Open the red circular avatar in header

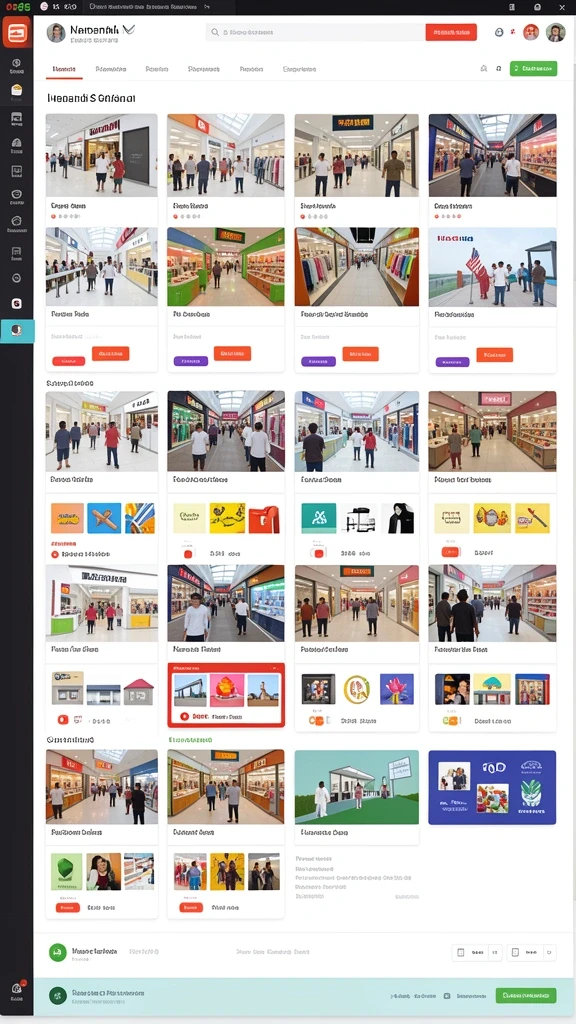[531, 32]
